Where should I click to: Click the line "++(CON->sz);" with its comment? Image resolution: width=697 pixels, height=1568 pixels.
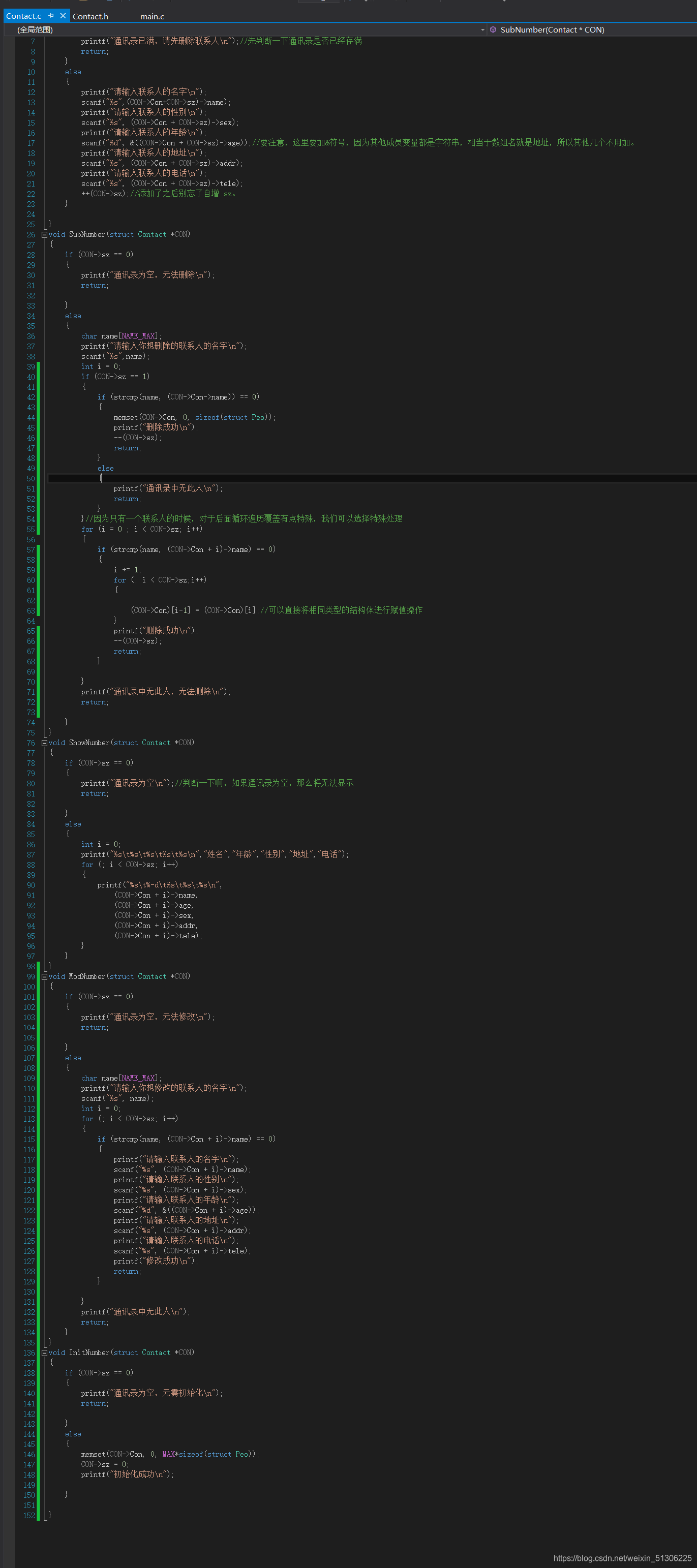coord(158,194)
